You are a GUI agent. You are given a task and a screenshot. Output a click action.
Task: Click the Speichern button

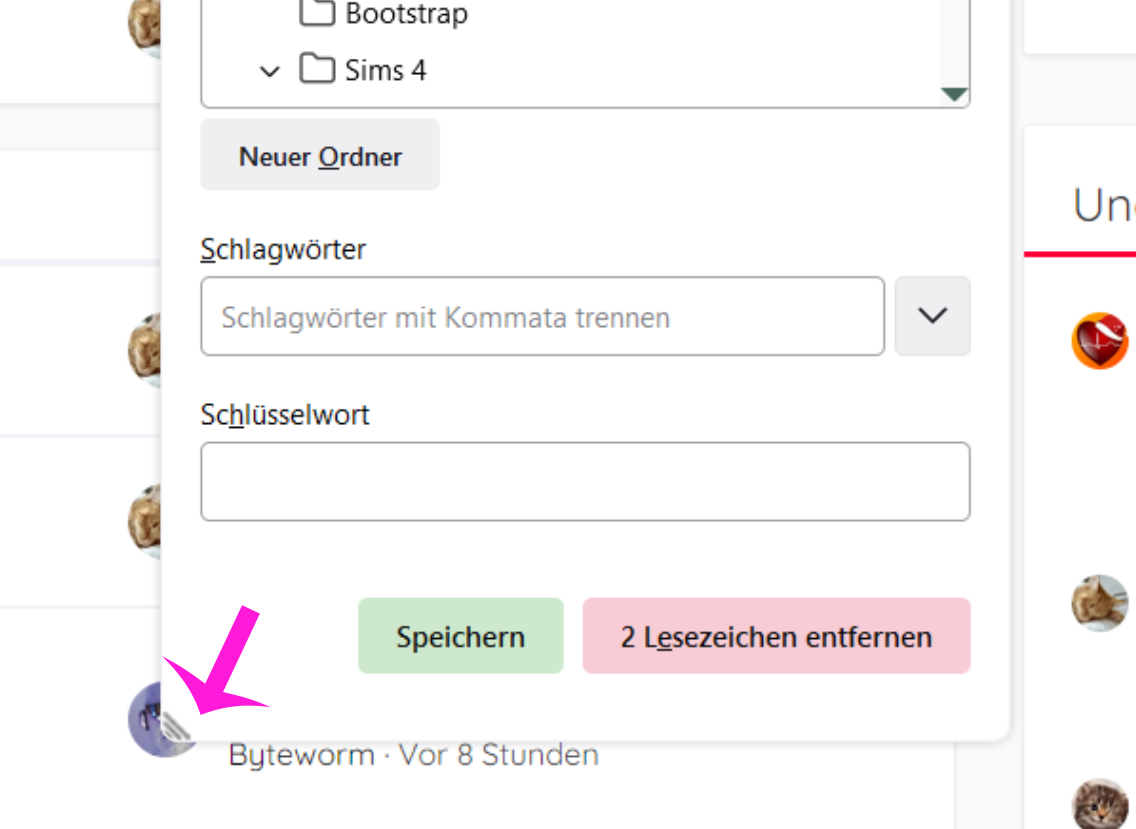(460, 636)
